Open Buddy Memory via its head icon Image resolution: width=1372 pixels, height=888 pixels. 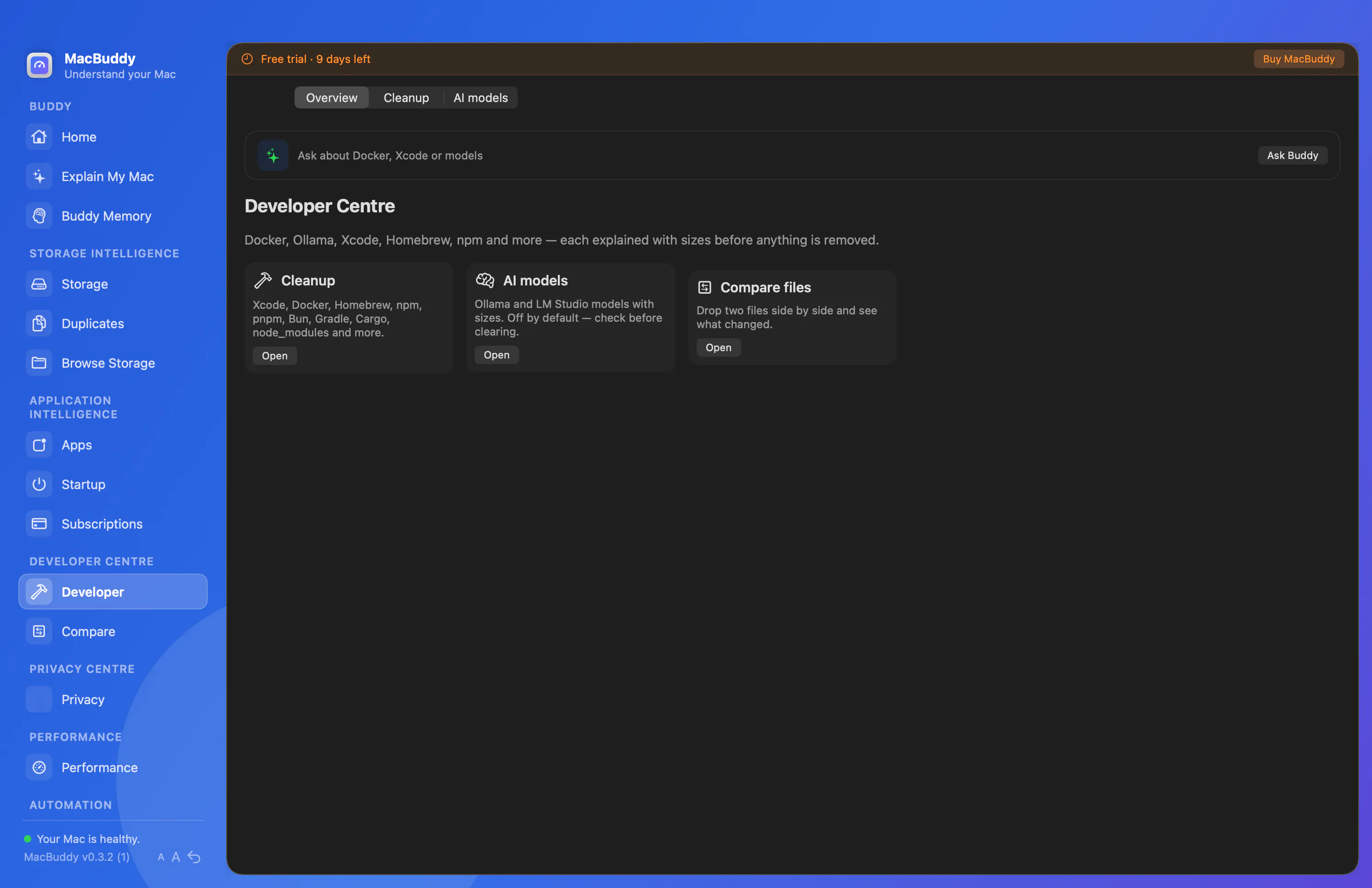coord(39,216)
